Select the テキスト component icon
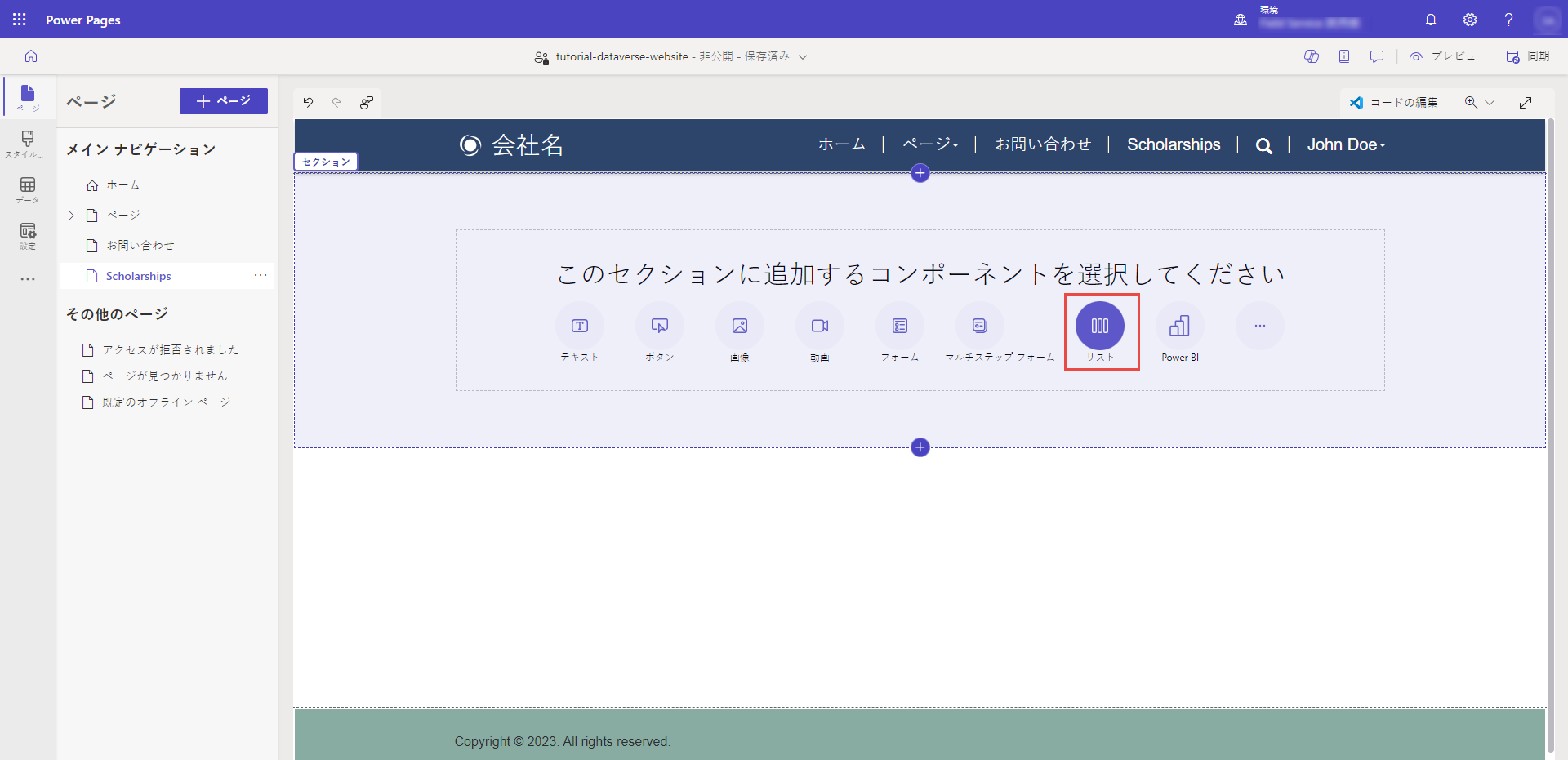The width and height of the screenshot is (1568, 760). (579, 326)
